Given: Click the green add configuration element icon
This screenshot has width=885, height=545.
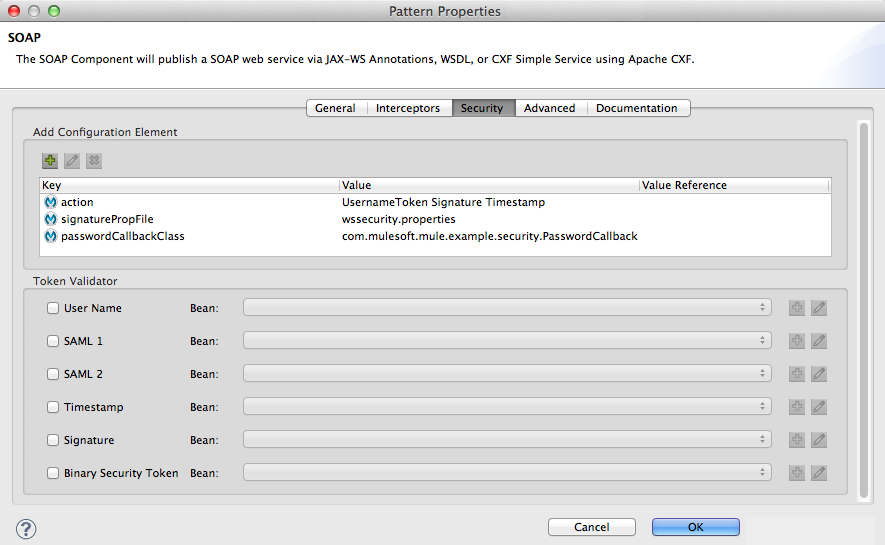Looking at the screenshot, I should pos(50,160).
